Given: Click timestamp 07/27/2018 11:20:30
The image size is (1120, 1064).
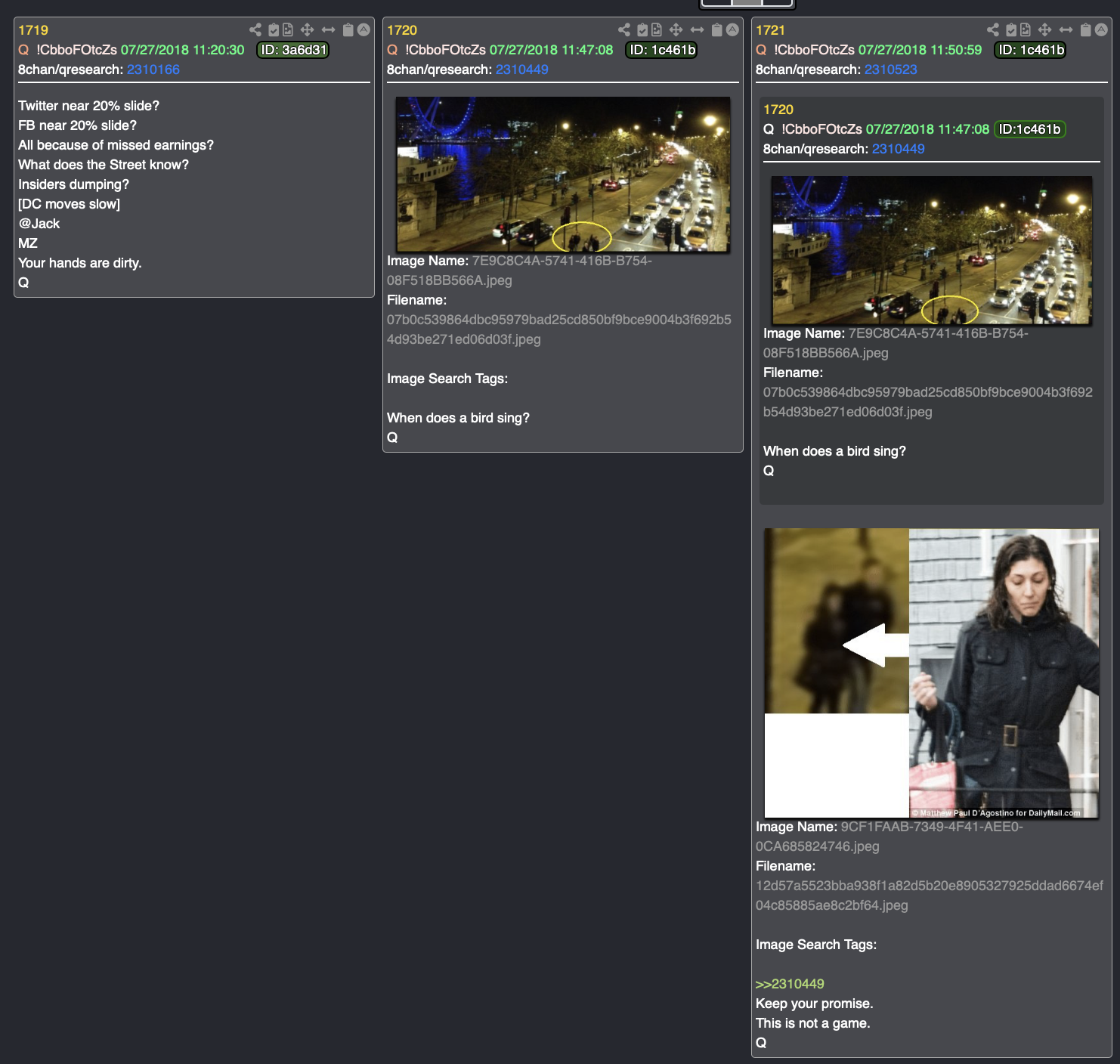Looking at the screenshot, I should (183, 50).
